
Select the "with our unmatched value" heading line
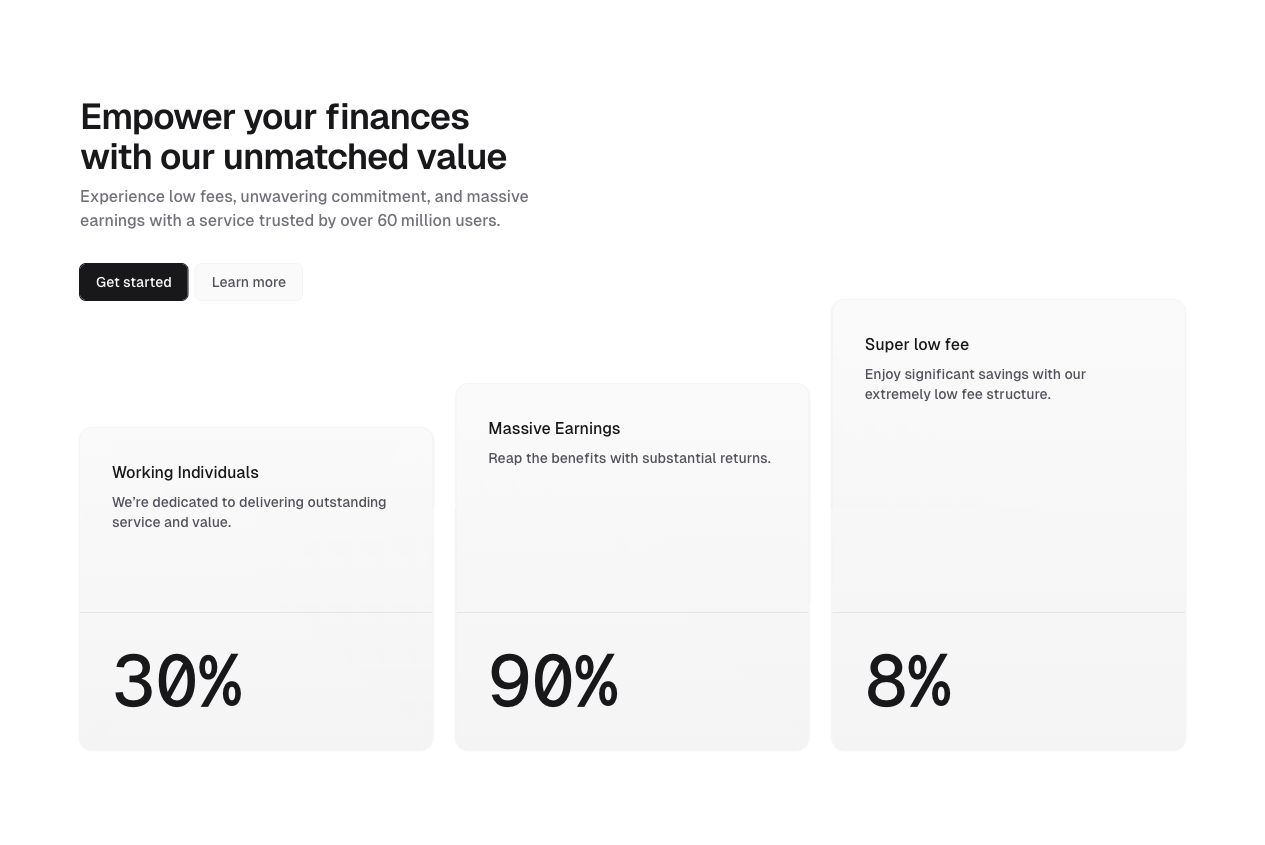pyautogui.click(x=294, y=157)
